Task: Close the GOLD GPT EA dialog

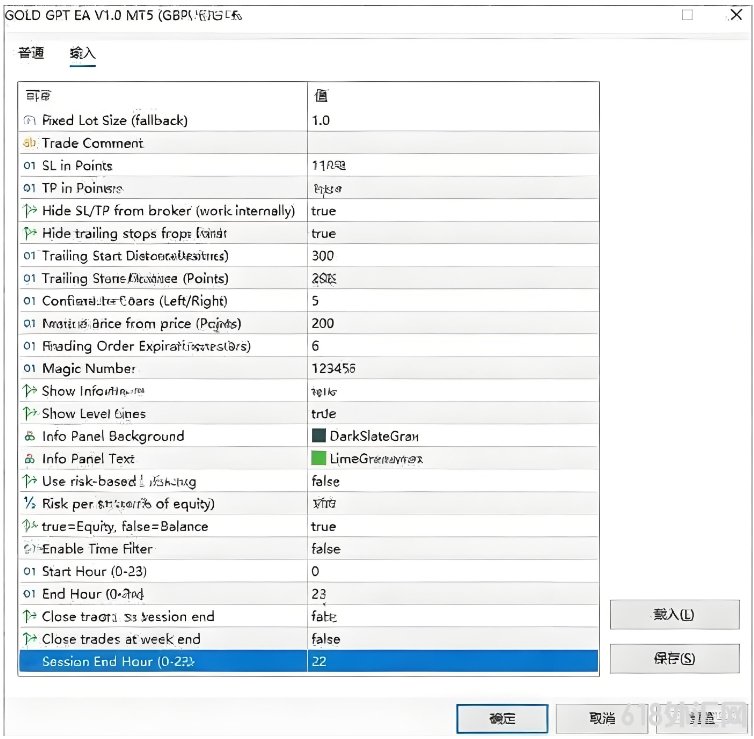Action: [736, 14]
